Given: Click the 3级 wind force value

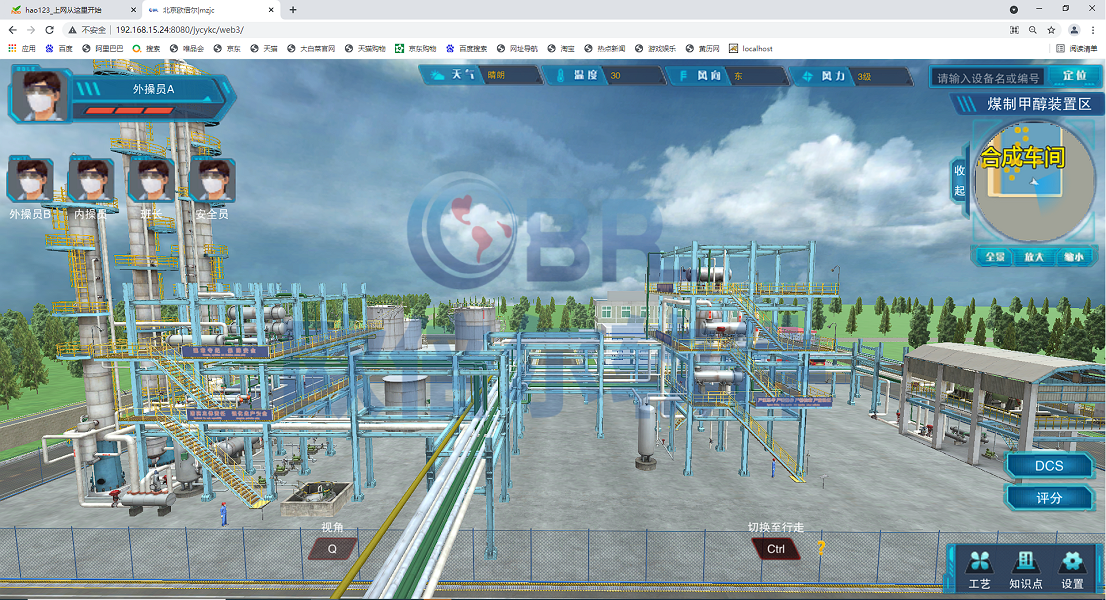Looking at the screenshot, I should (864, 76).
